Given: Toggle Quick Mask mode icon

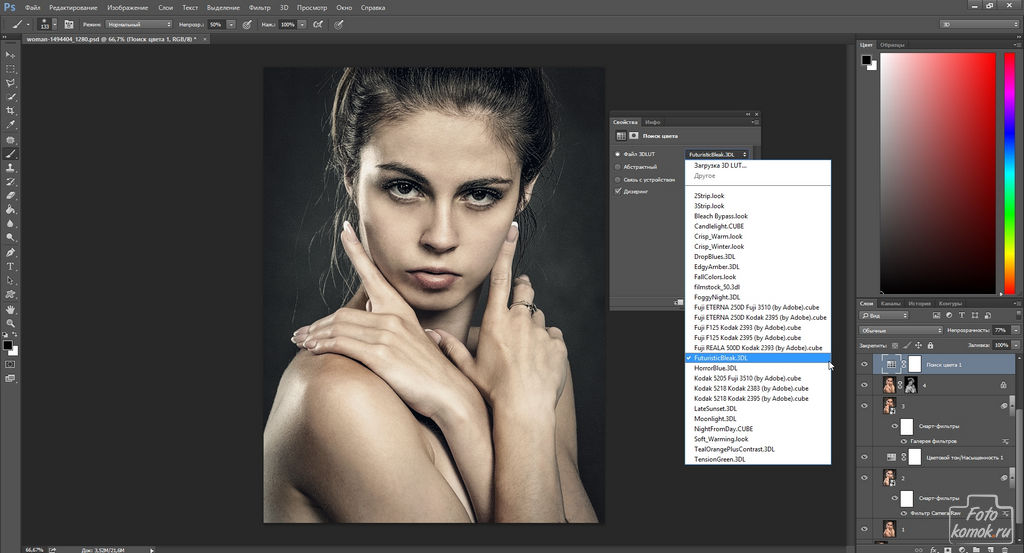Looking at the screenshot, I should click(x=10, y=364).
